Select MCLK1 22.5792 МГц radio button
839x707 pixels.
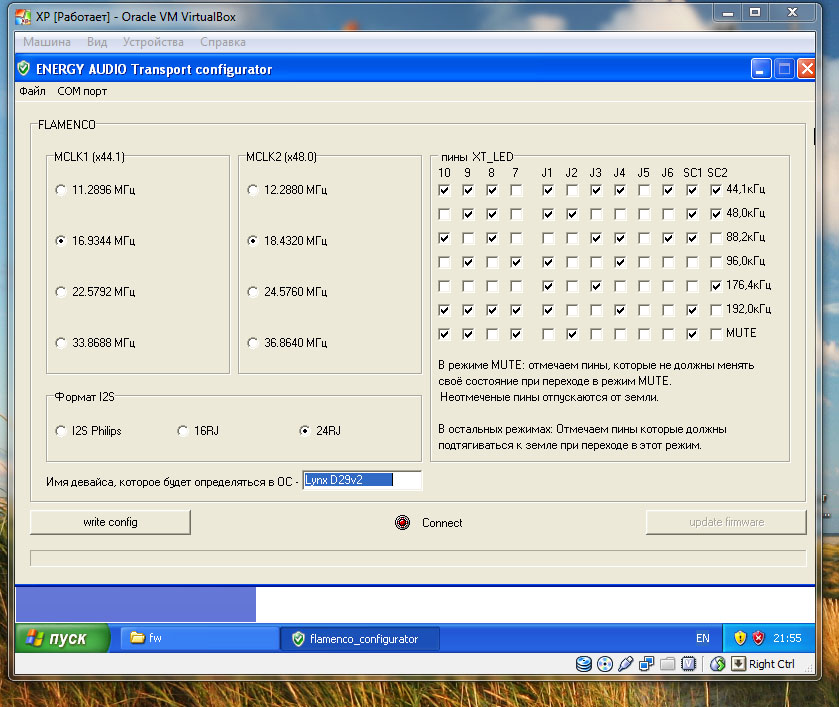click(x=60, y=292)
